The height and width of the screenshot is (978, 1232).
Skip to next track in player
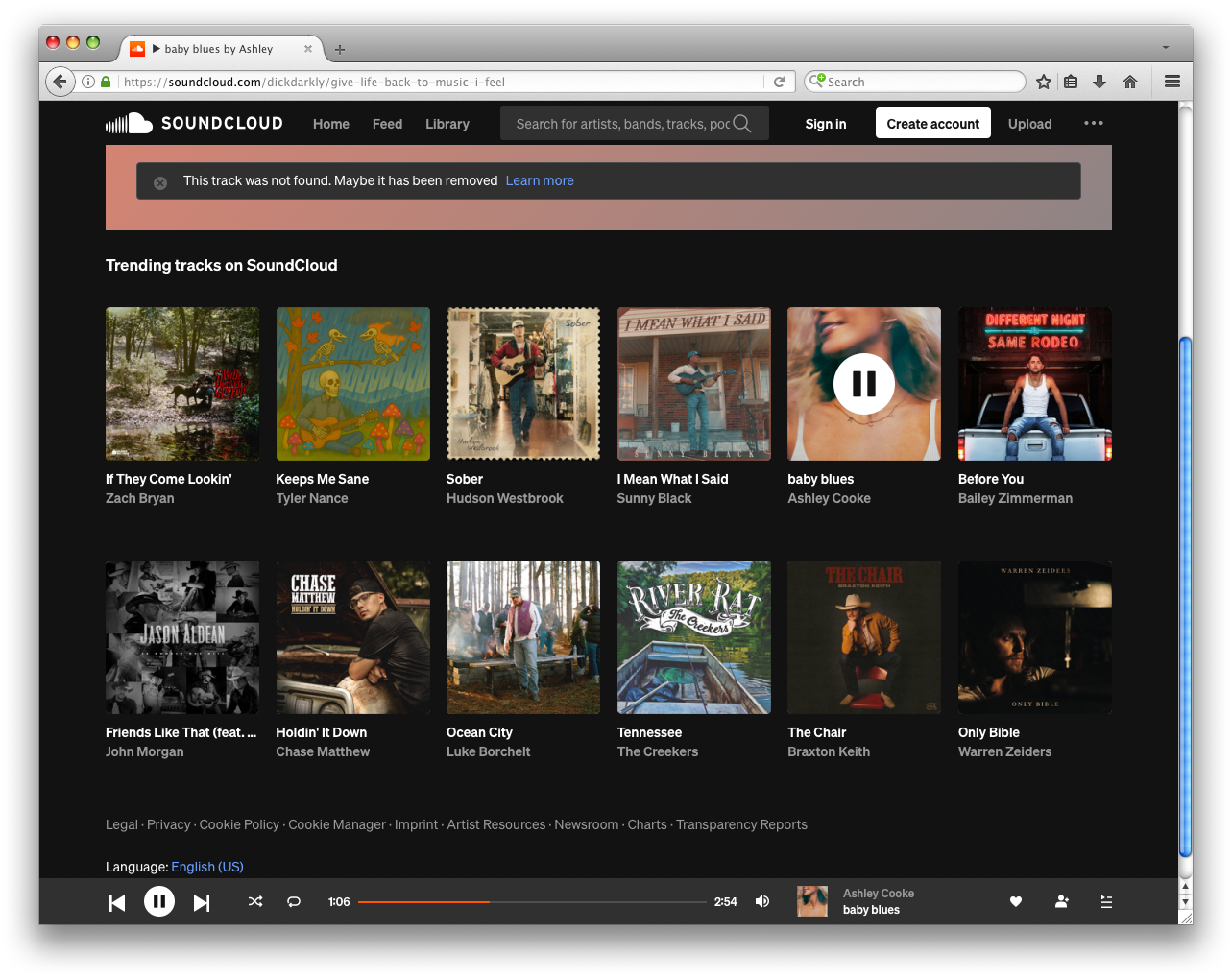[x=202, y=902]
